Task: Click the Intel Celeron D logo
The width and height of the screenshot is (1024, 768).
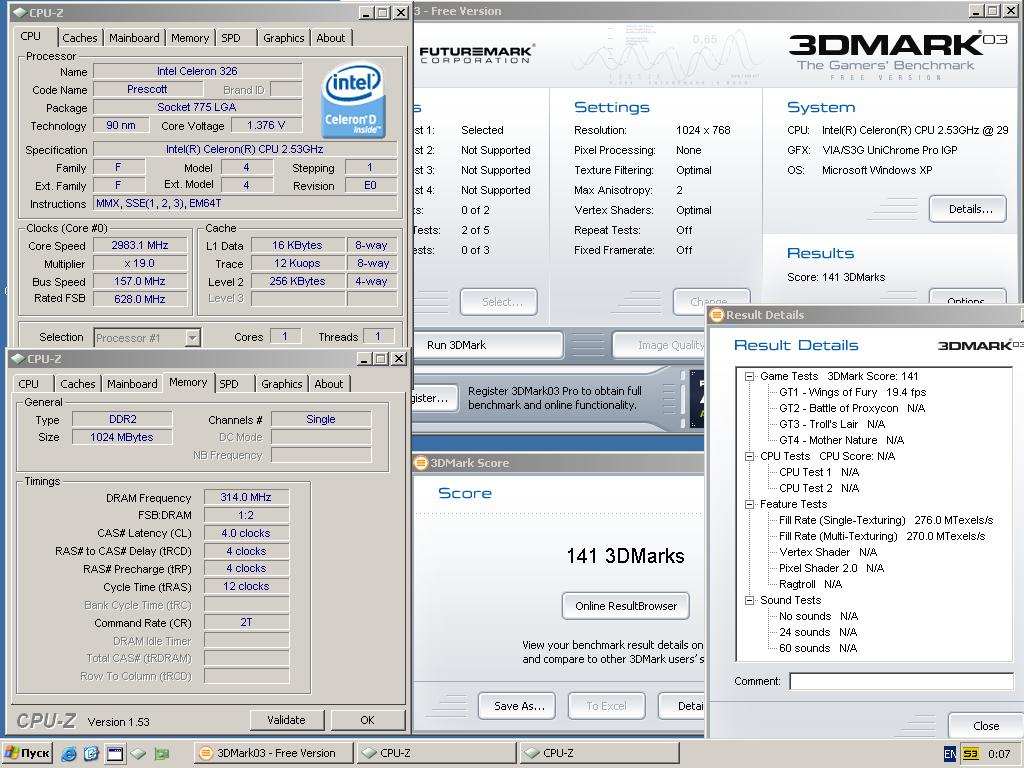Action: click(353, 100)
